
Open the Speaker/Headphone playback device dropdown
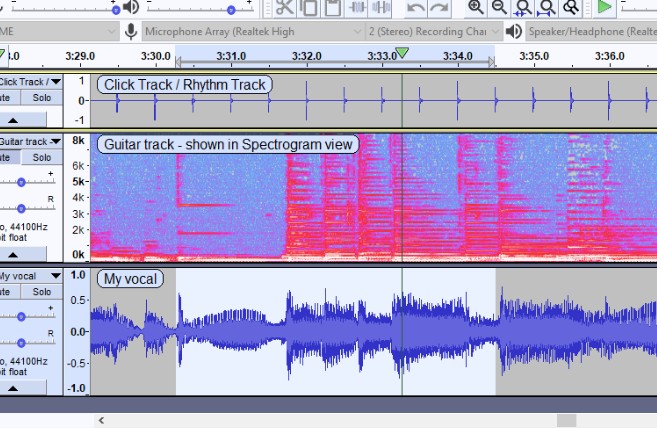coord(591,31)
